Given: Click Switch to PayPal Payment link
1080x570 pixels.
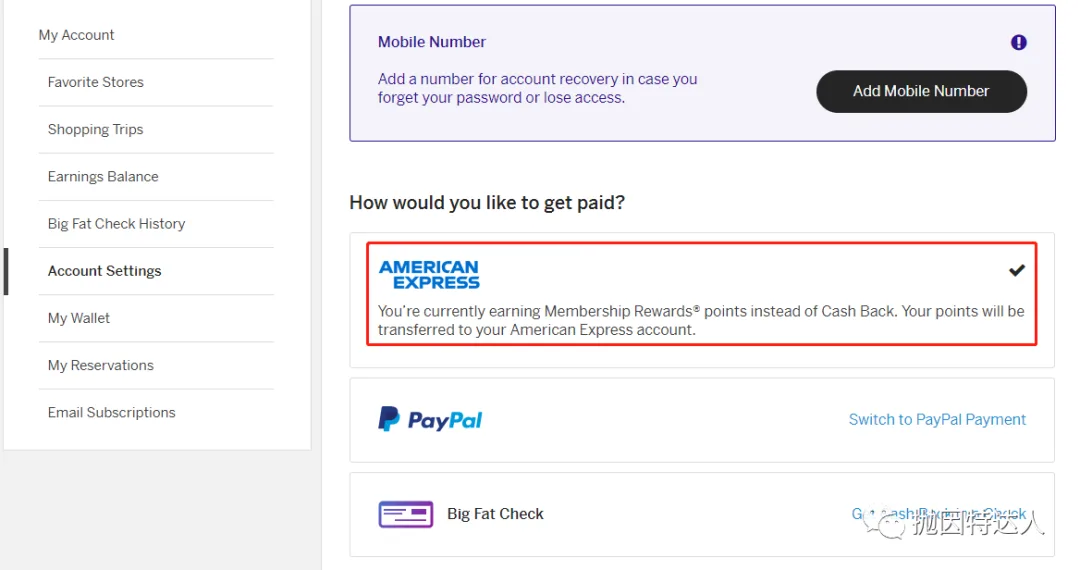Looking at the screenshot, I should [x=937, y=419].
